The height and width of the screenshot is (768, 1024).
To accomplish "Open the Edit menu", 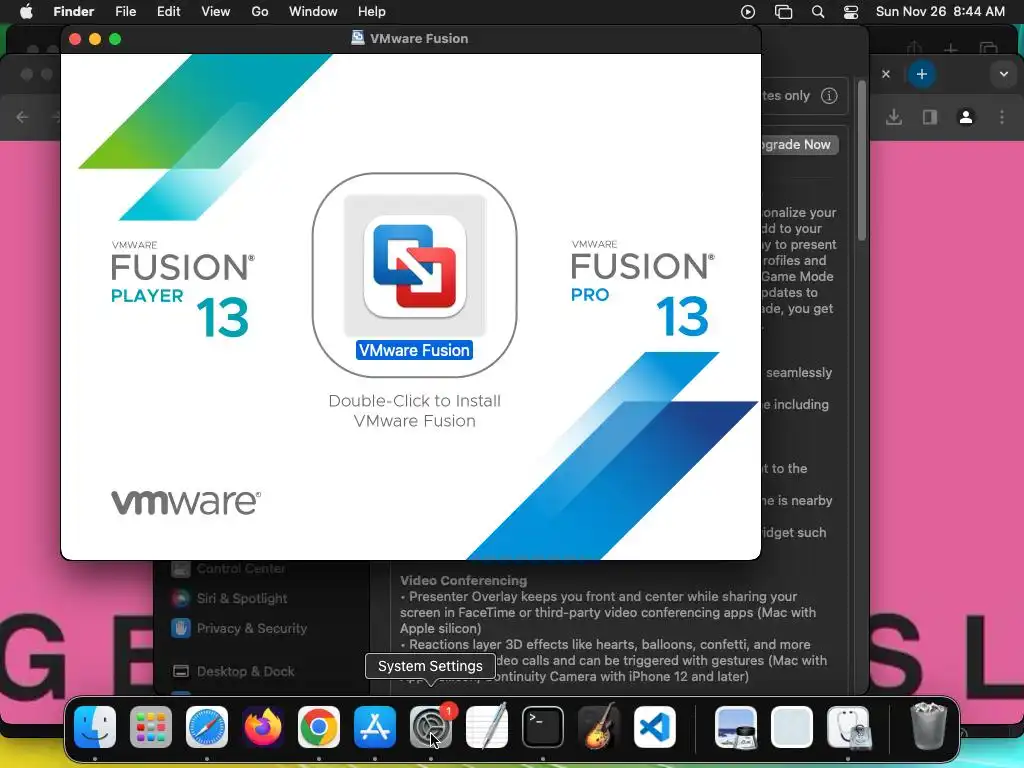I will (x=168, y=12).
